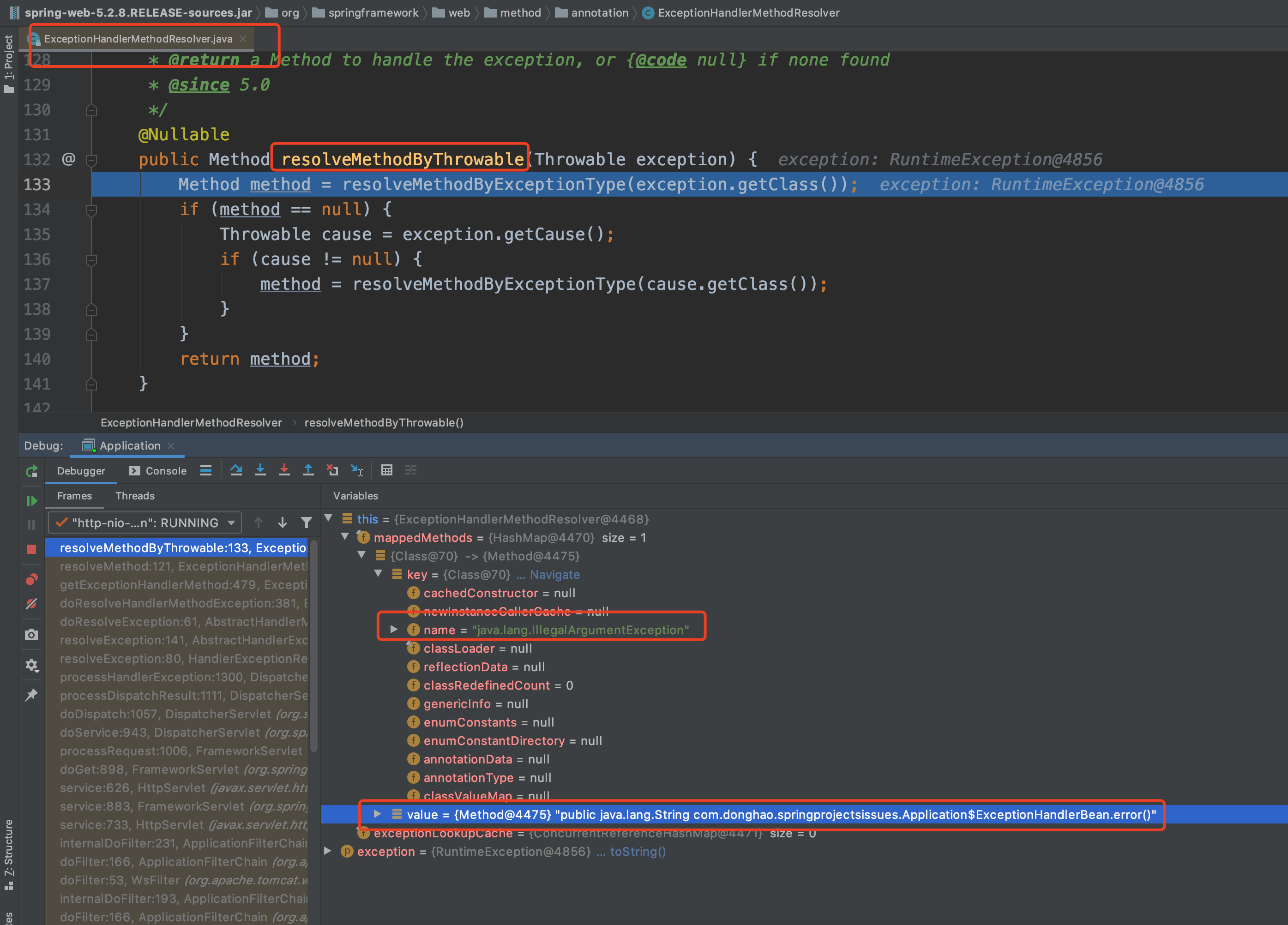
Task: Open Evaluate Expression calculator
Action: tap(387, 470)
